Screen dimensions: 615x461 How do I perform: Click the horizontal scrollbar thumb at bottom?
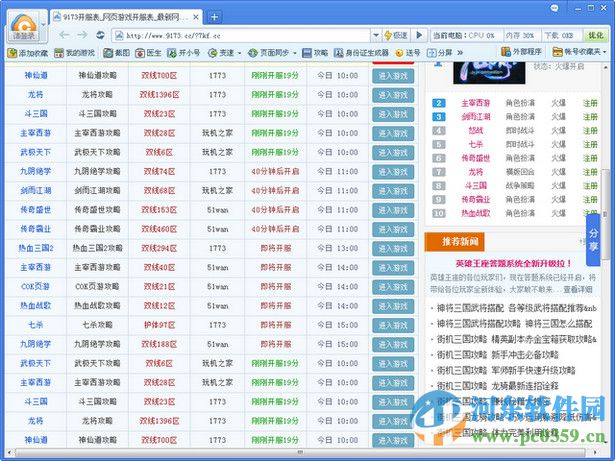[x=300, y=452]
